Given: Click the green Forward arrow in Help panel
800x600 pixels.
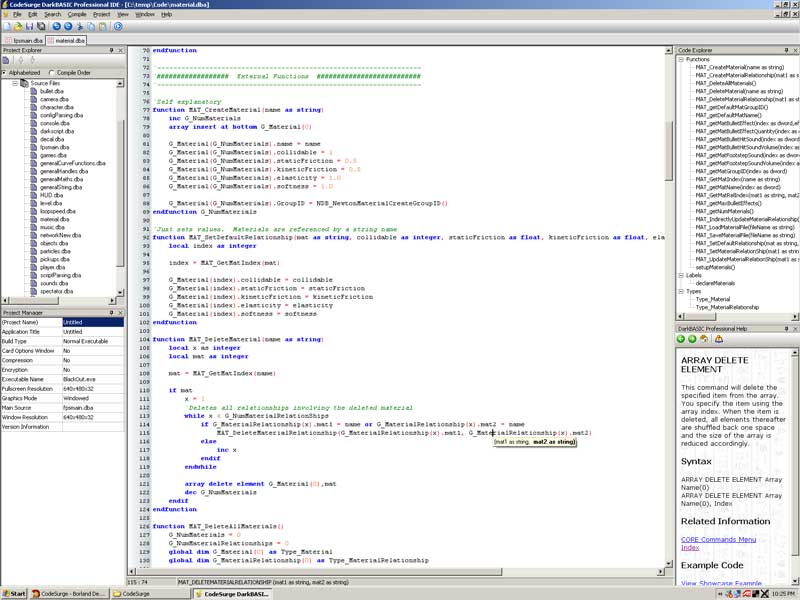Looking at the screenshot, I should (x=692, y=339).
